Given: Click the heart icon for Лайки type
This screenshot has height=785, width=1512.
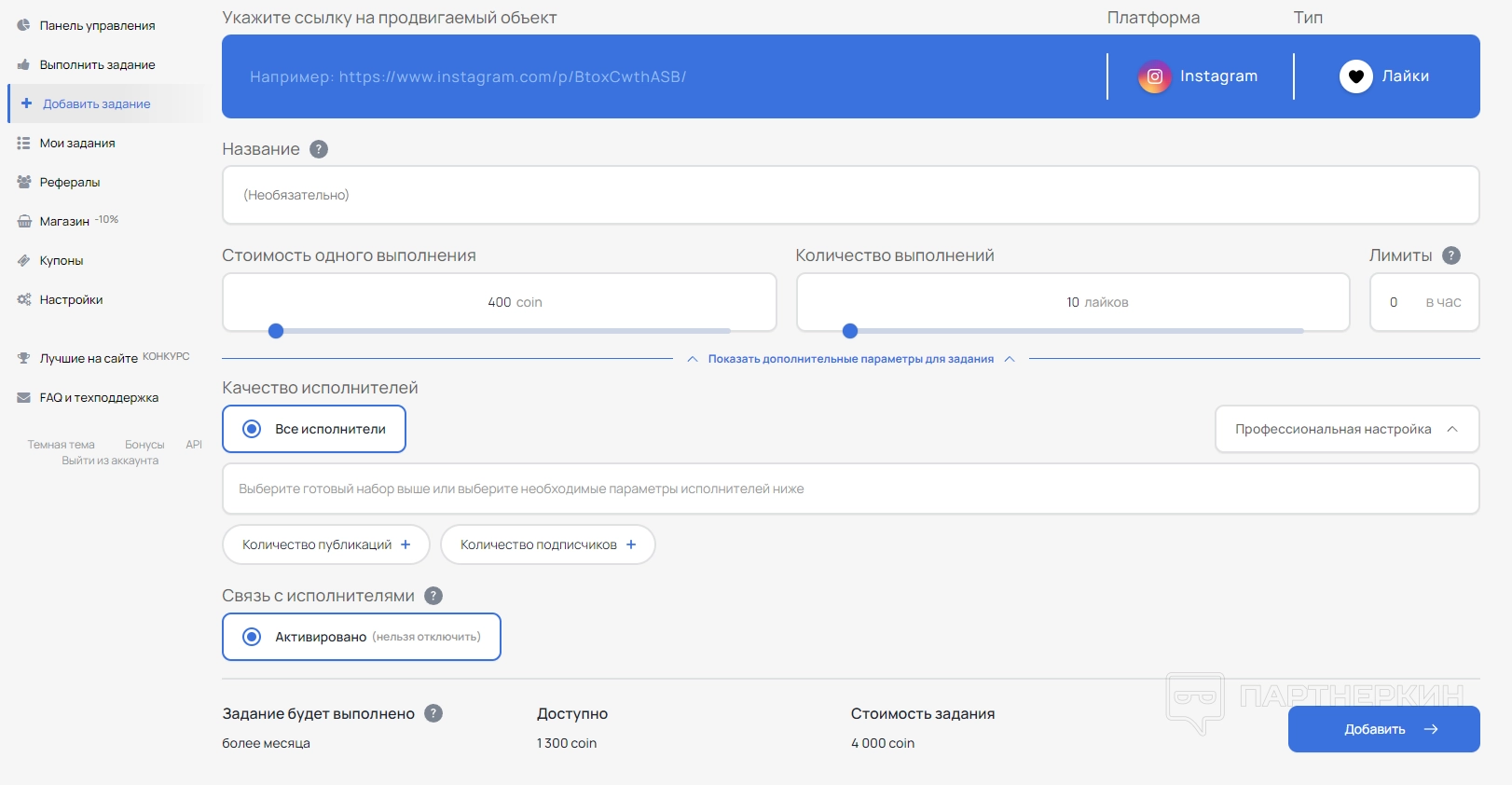Looking at the screenshot, I should (x=1355, y=76).
